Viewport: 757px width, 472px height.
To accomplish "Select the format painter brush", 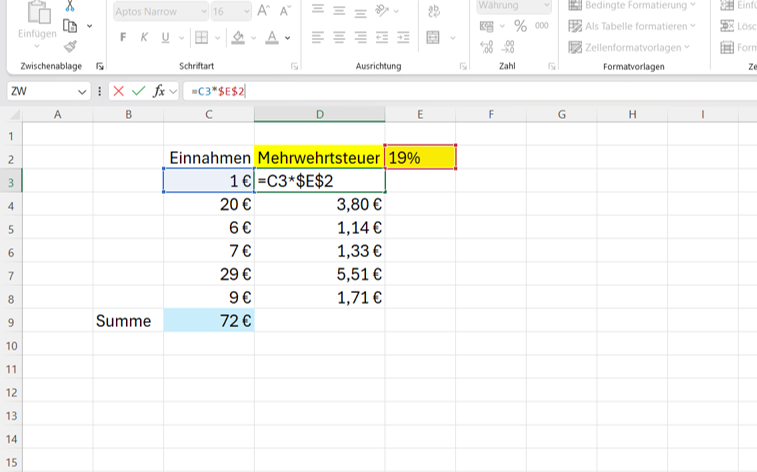I will (x=69, y=46).
